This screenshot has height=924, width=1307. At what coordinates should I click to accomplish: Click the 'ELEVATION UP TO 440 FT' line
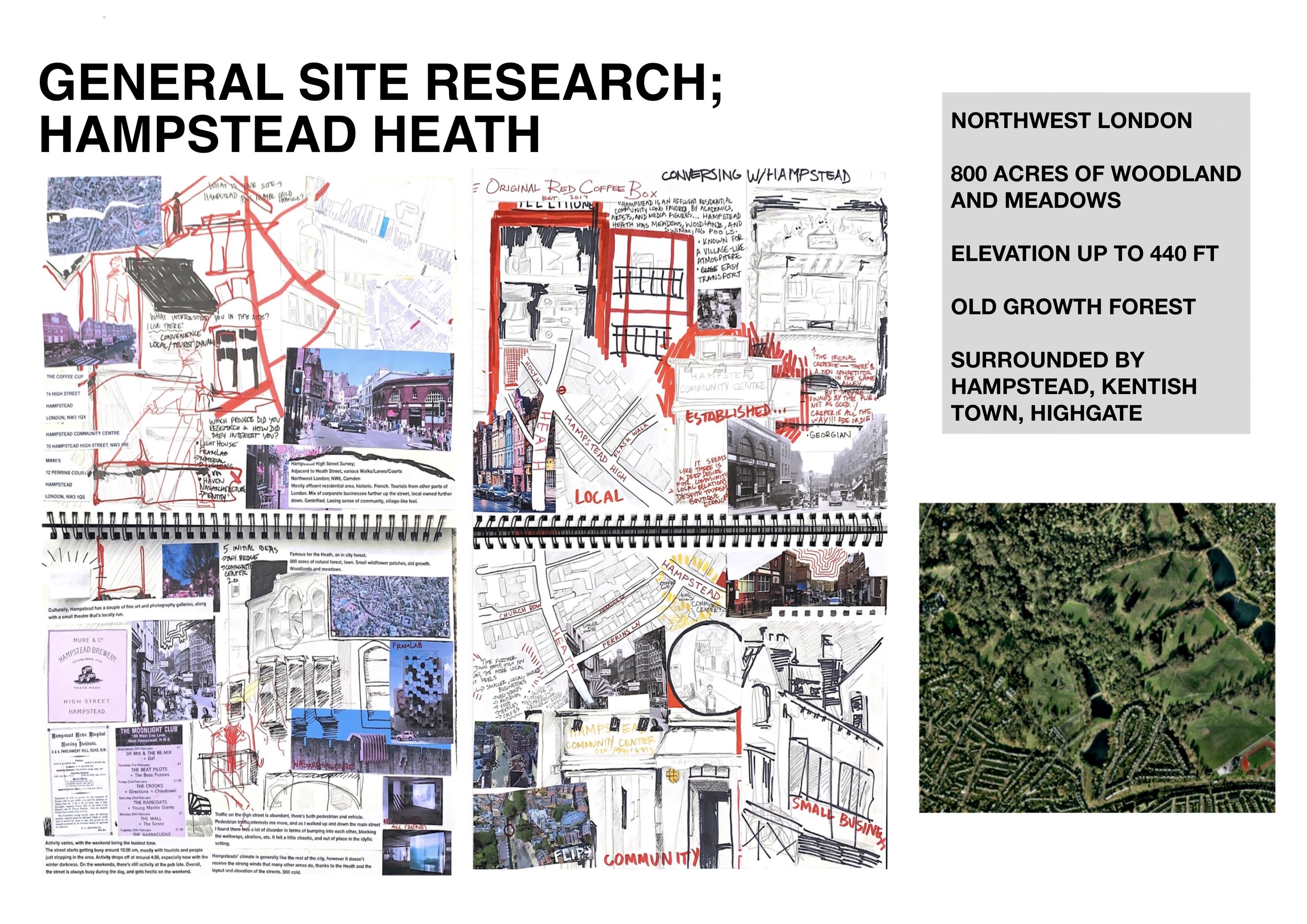[x=1084, y=253]
